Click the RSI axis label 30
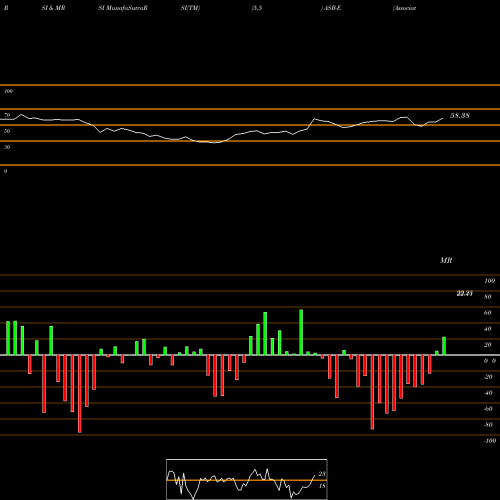This screenshot has width=500, height=500. pos(7,147)
